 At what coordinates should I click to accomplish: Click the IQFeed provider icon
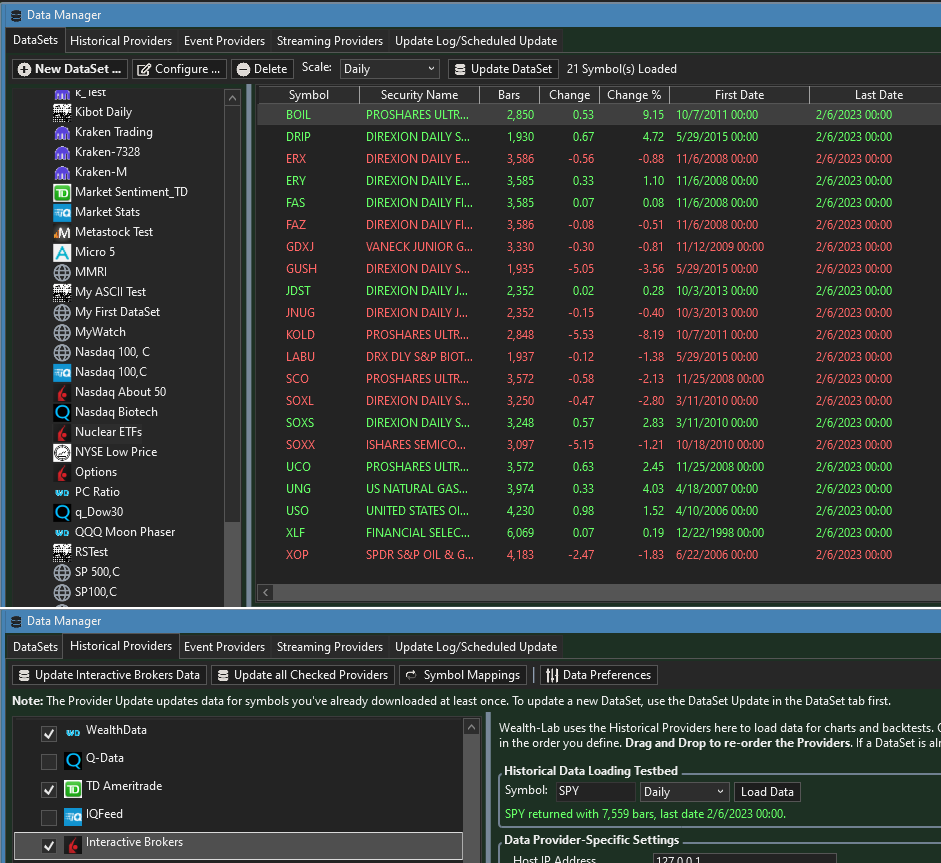click(73, 815)
